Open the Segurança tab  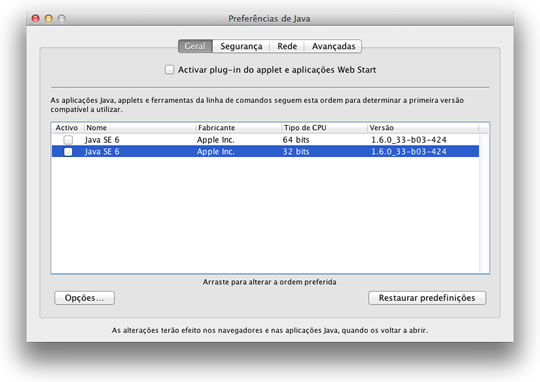click(x=241, y=46)
